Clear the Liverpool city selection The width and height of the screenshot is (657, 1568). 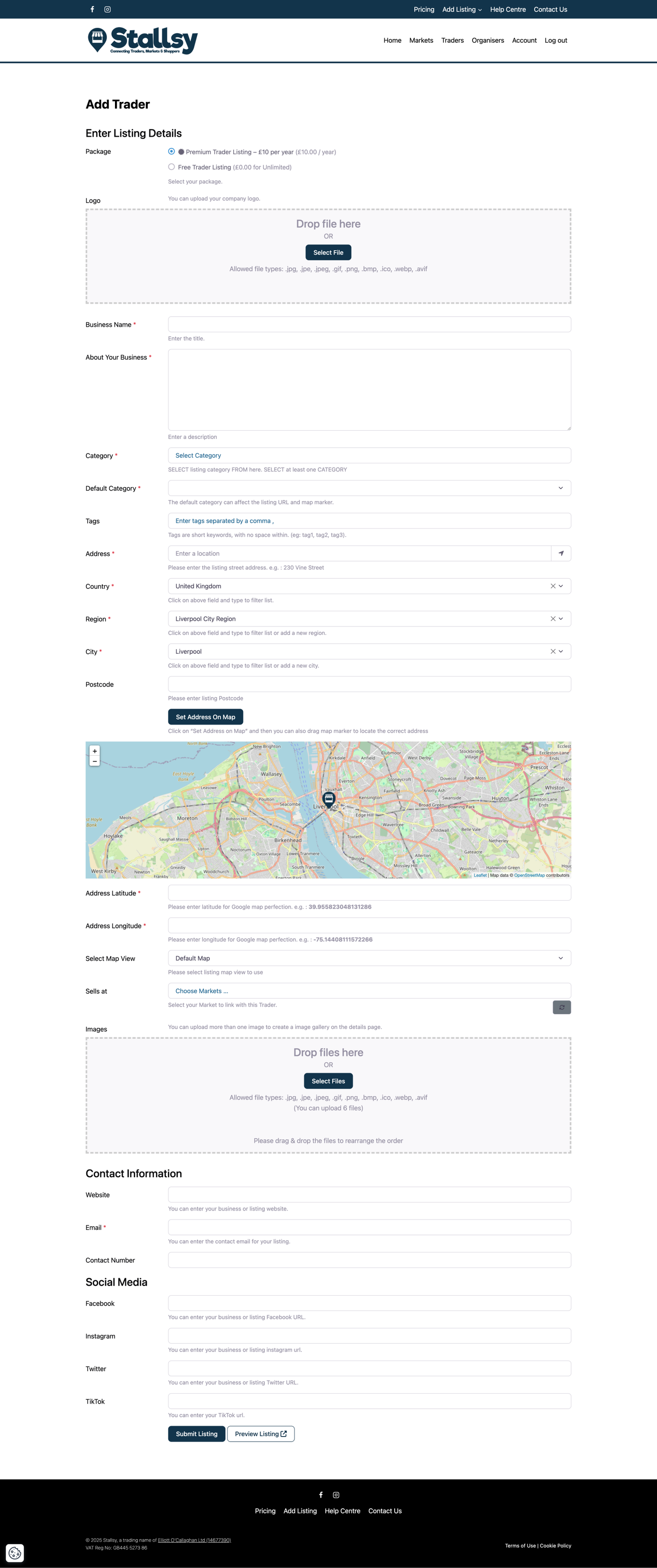[x=553, y=651]
